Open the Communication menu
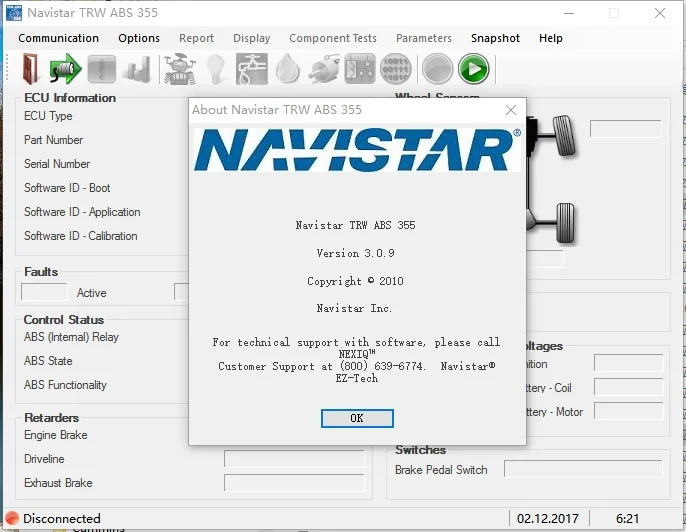 click(59, 38)
